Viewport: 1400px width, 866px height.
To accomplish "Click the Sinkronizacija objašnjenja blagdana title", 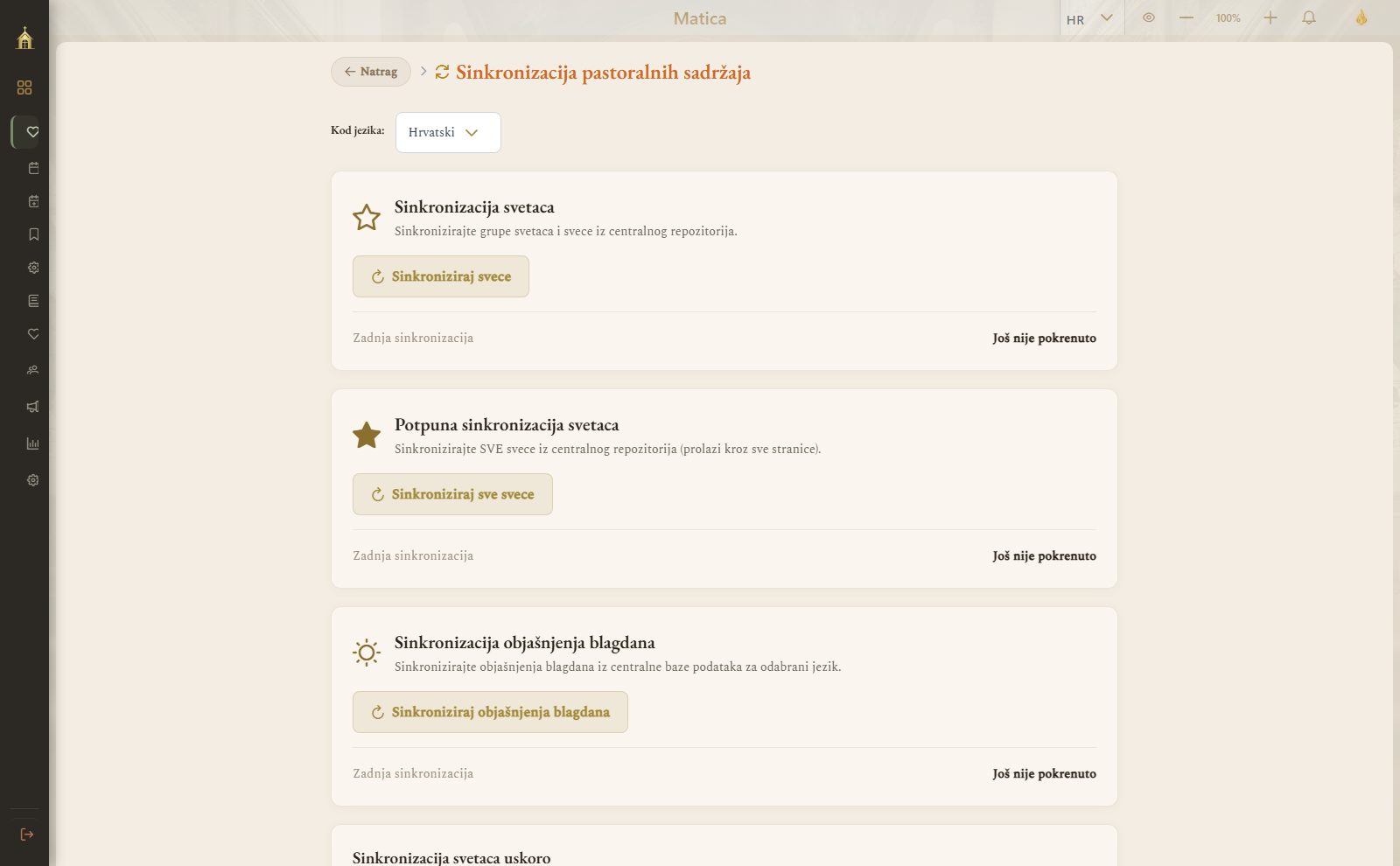I will tap(524, 643).
